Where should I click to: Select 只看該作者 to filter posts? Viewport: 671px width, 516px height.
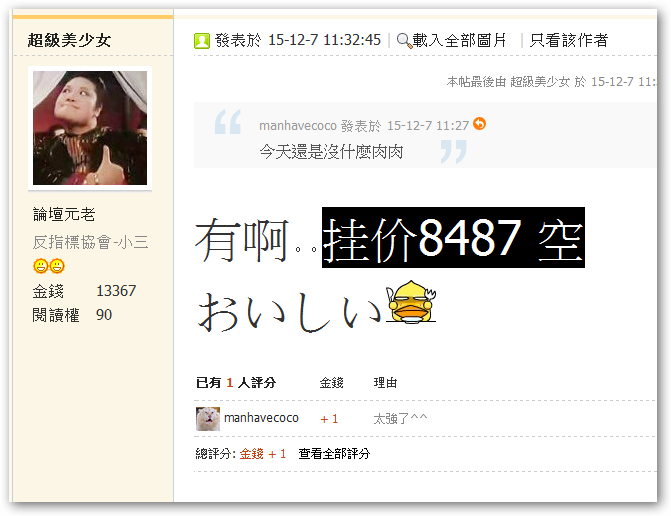tap(569, 41)
